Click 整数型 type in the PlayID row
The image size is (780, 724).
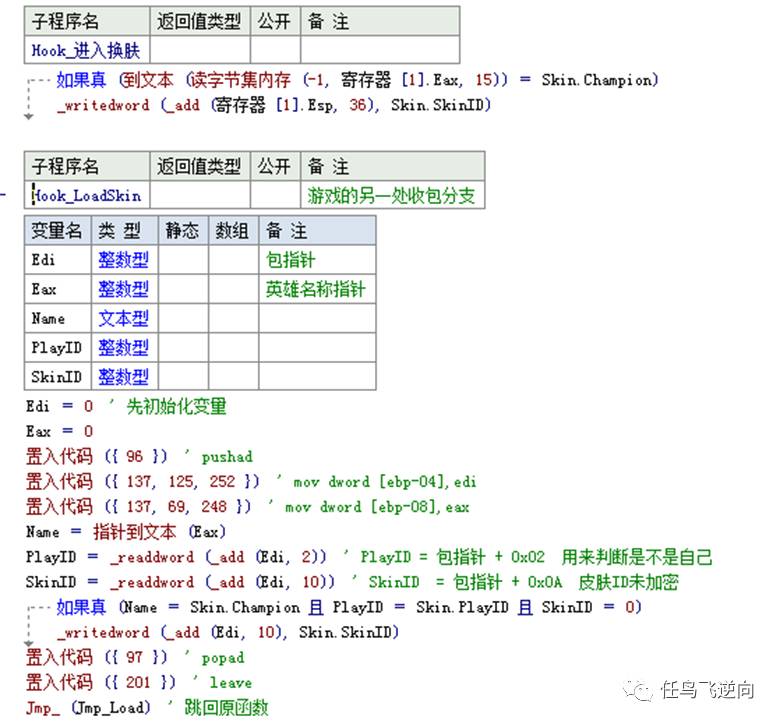(x=123, y=347)
